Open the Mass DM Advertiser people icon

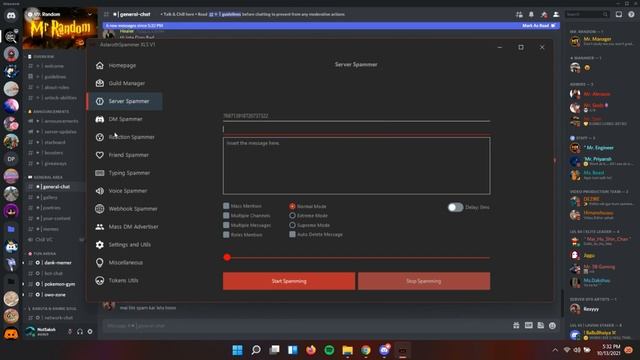pos(100,227)
